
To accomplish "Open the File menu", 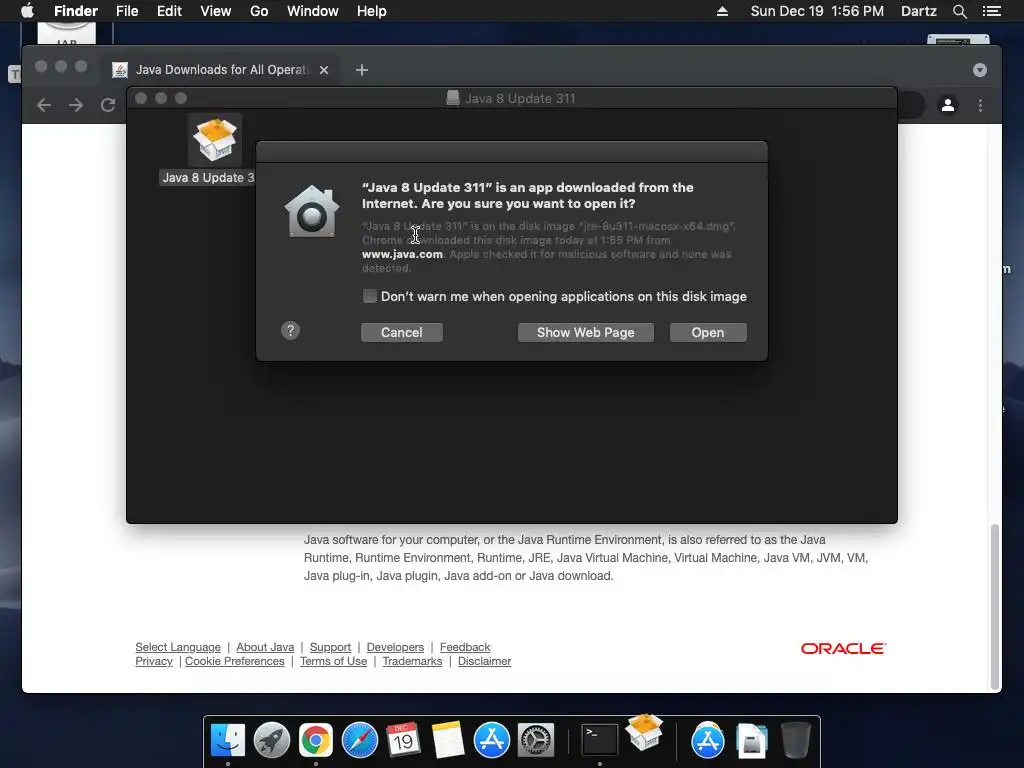I will point(127,11).
